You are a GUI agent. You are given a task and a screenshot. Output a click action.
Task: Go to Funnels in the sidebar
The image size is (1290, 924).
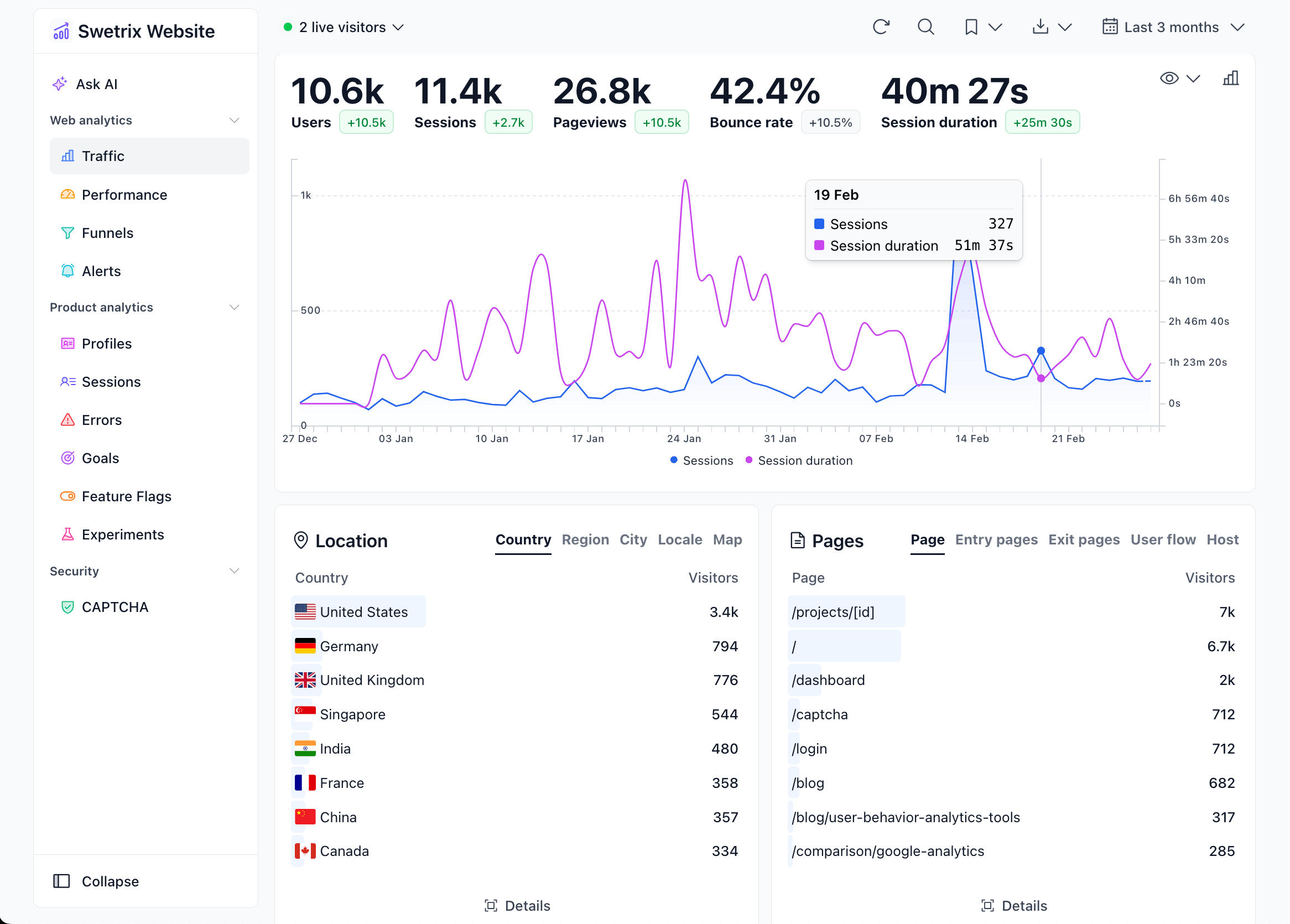pyautogui.click(x=149, y=233)
